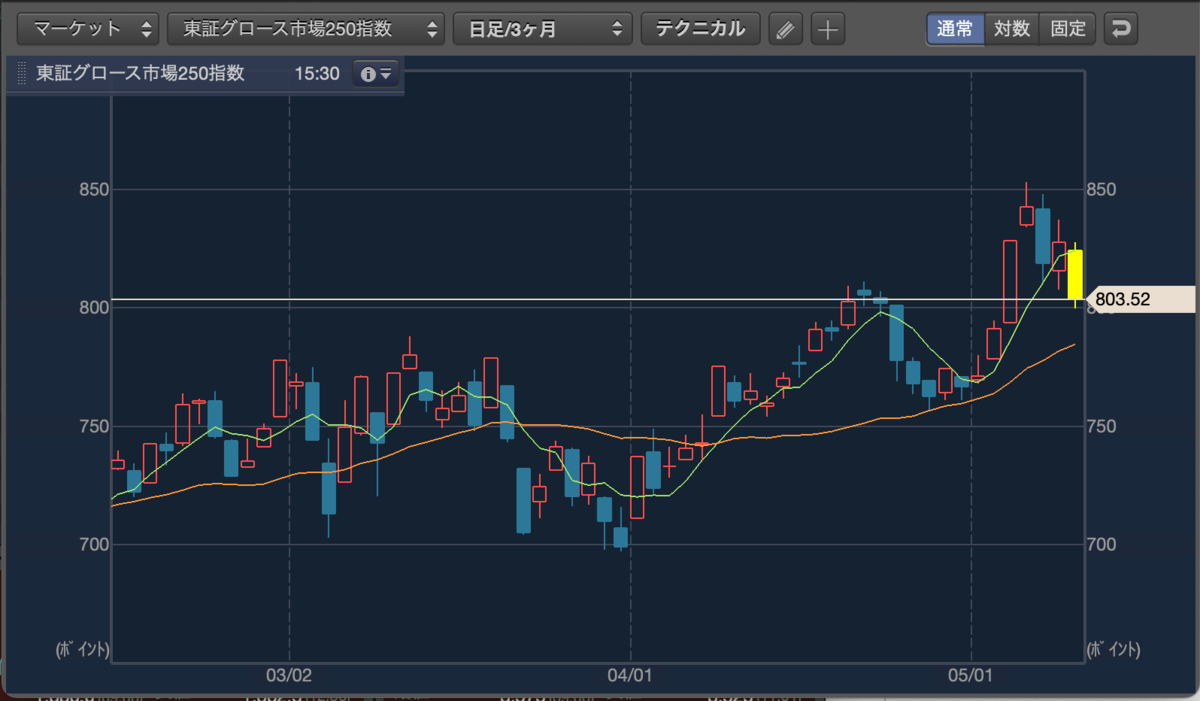Click the 03/02 date axis label

(289, 675)
